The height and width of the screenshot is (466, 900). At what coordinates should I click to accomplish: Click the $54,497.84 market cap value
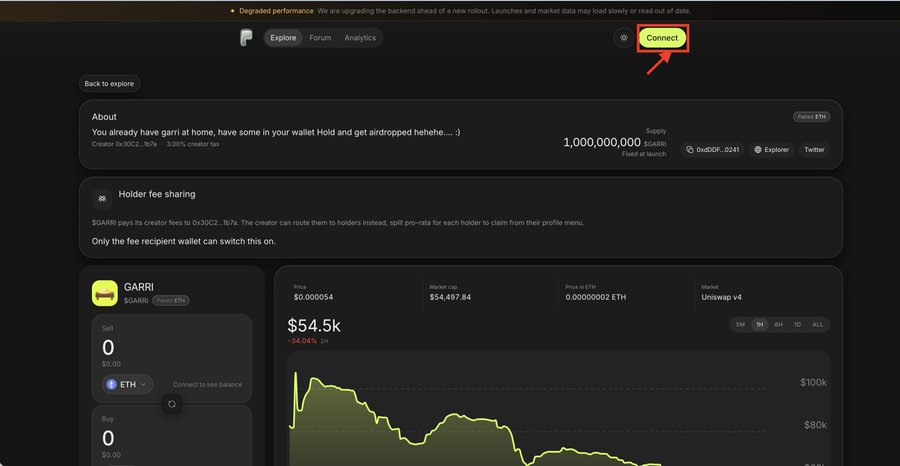(450, 297)
